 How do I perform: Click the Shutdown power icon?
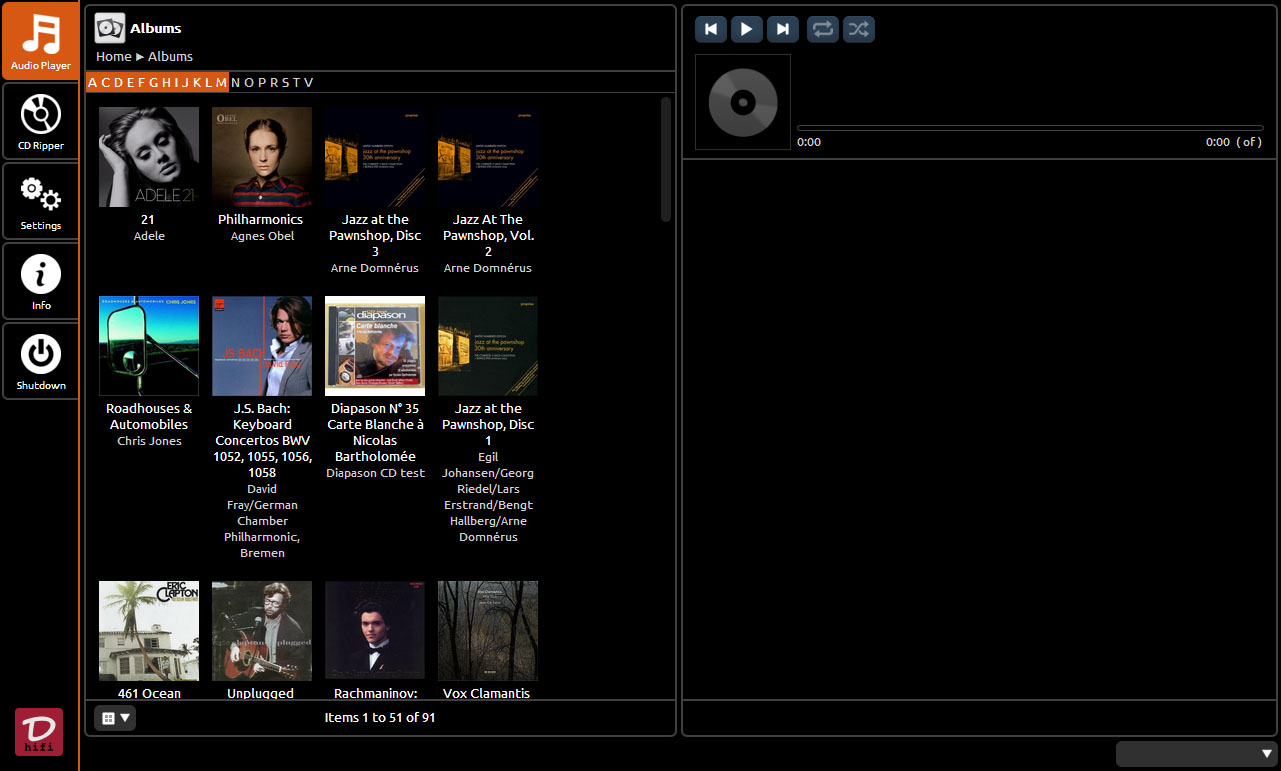pos(41,357)
